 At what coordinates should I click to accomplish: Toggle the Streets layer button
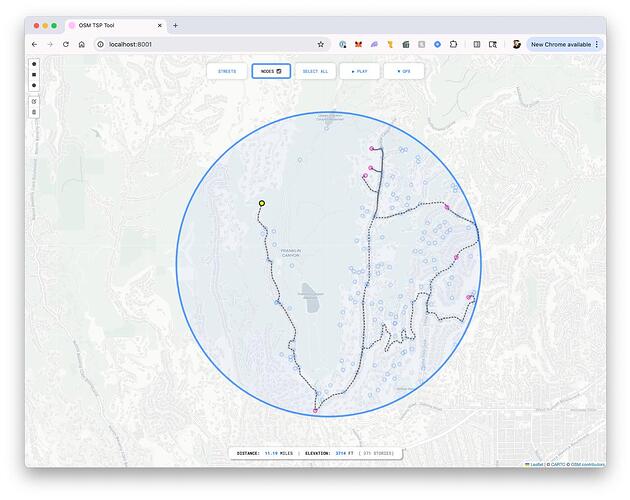coord(227,71)
